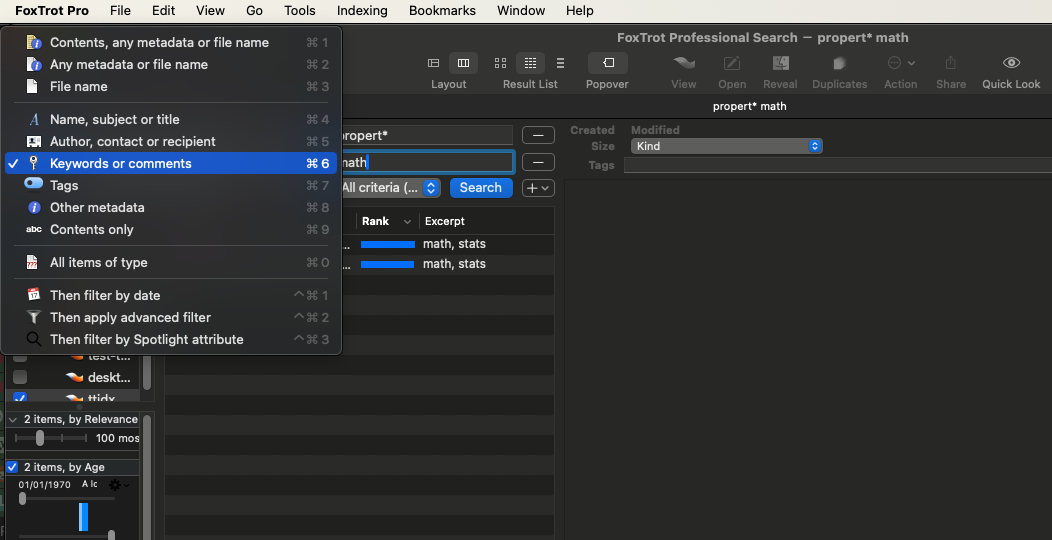
Task: Toggle the '2 items, by Age' checkbox
Action: click(x=13, y=467)
